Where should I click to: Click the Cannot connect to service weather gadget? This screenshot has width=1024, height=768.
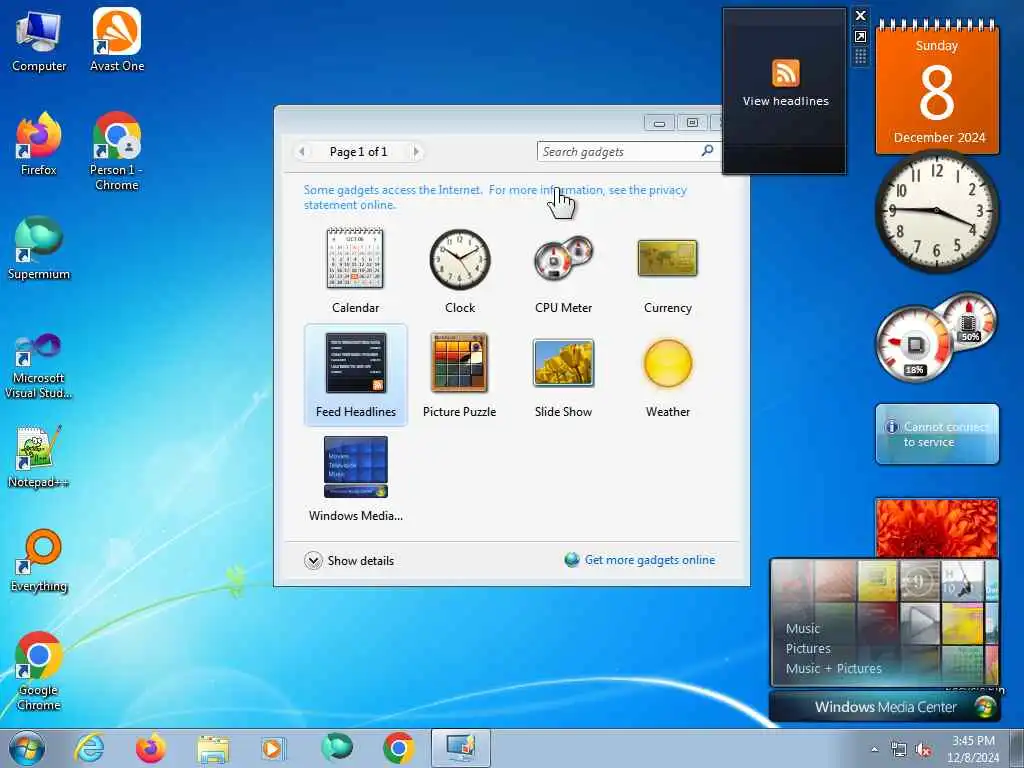click(937, 434)
